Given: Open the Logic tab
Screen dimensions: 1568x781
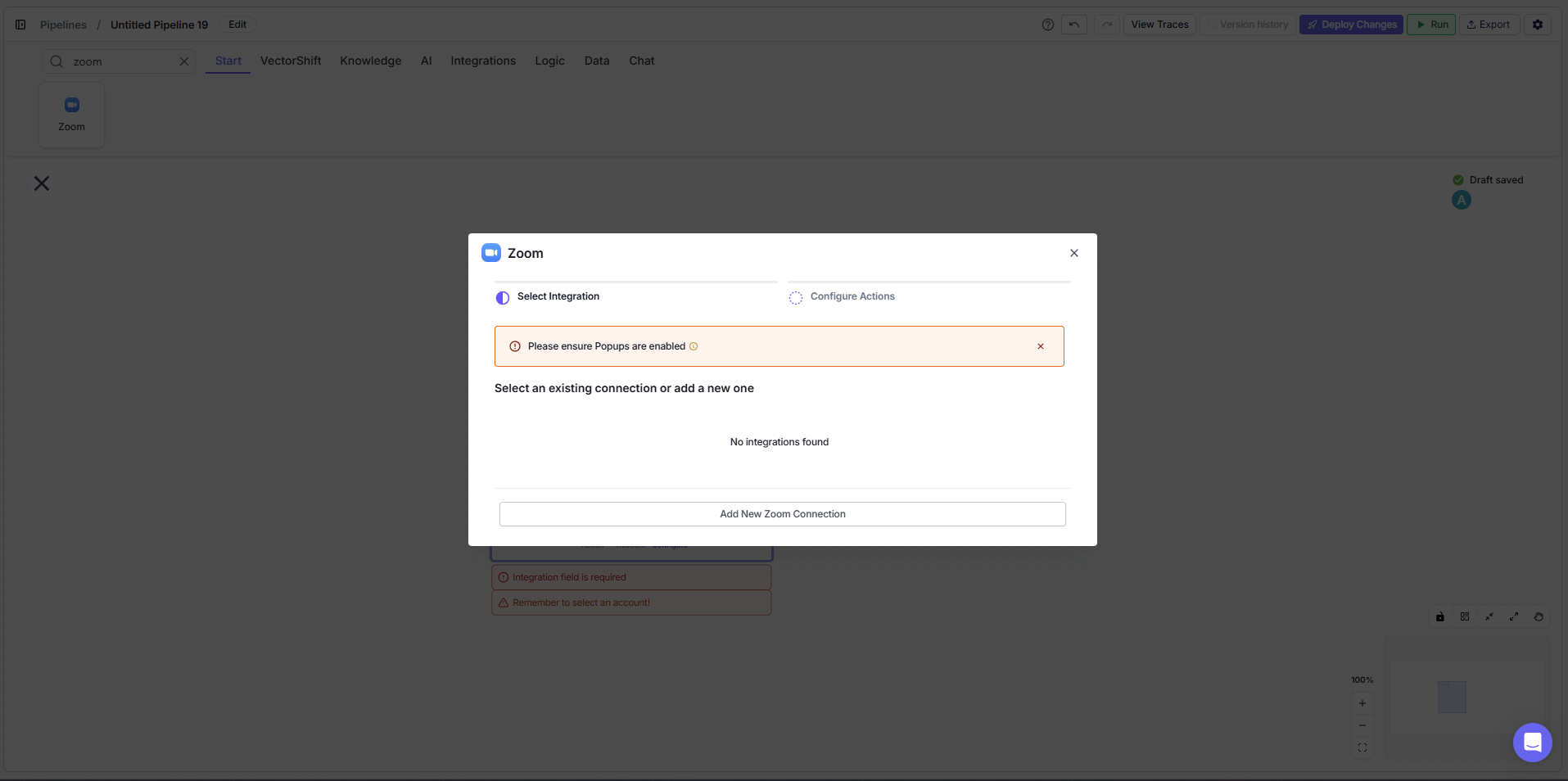Looking at the screenshot, I should click(549, 61).
